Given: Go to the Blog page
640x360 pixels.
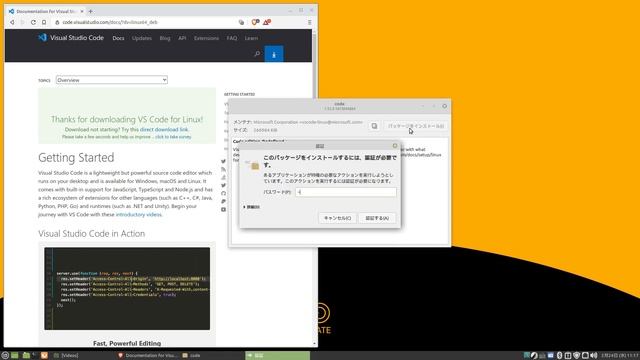Looking at the screenshot, I should tap(165, 38).
